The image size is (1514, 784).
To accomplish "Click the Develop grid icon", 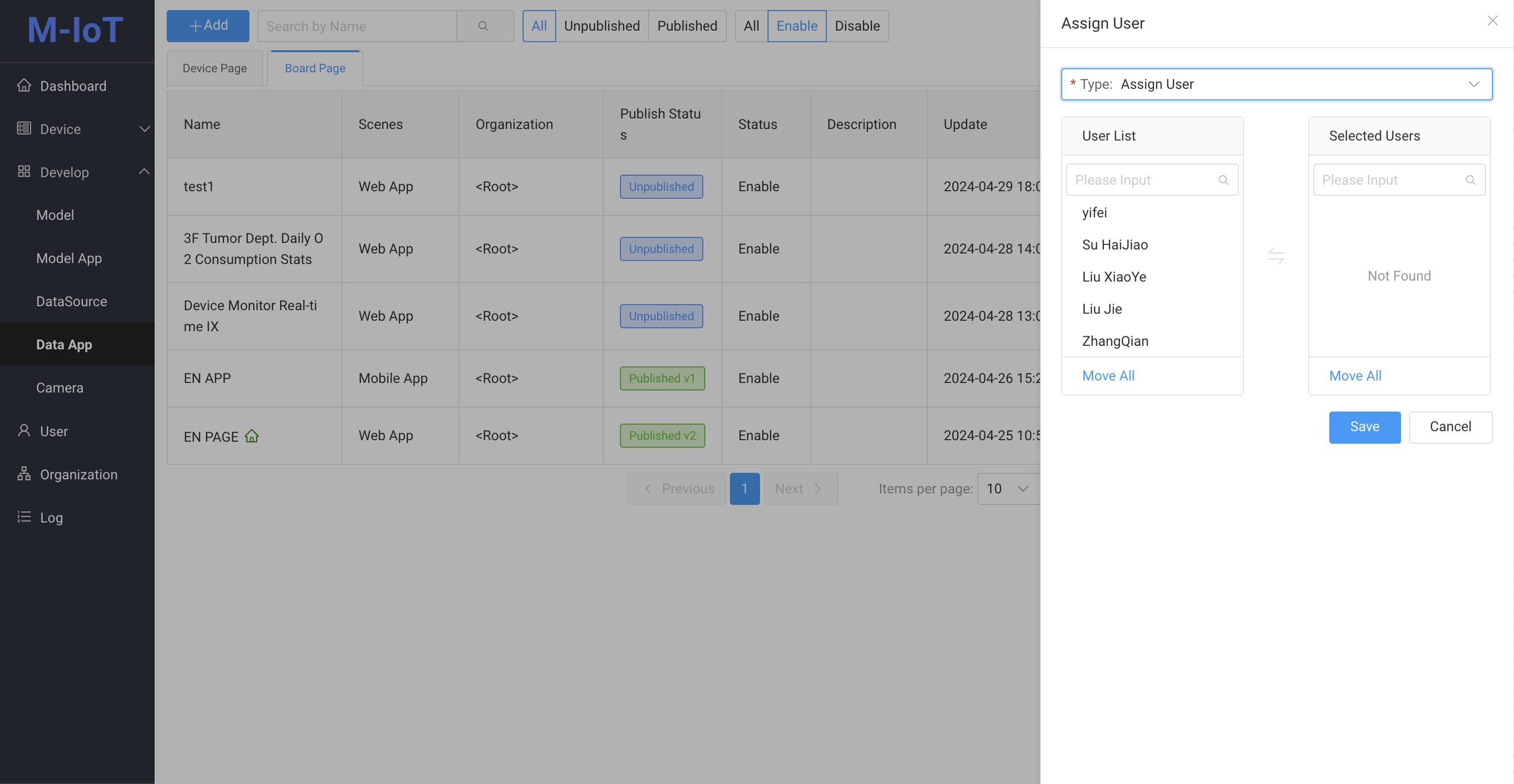I will [24, 172].
